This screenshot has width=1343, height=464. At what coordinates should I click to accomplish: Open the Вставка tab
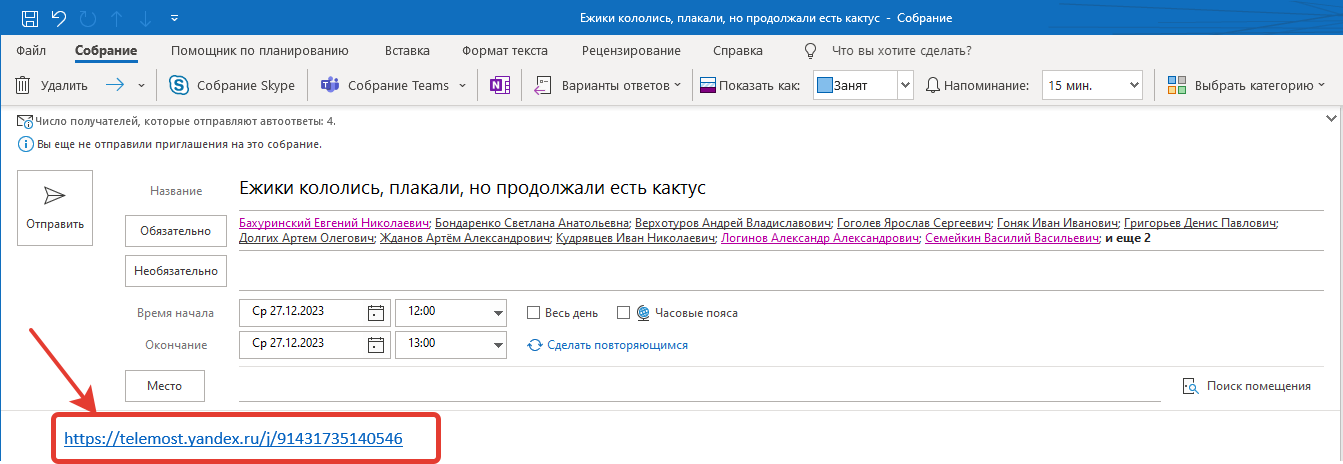coord(407,50)
